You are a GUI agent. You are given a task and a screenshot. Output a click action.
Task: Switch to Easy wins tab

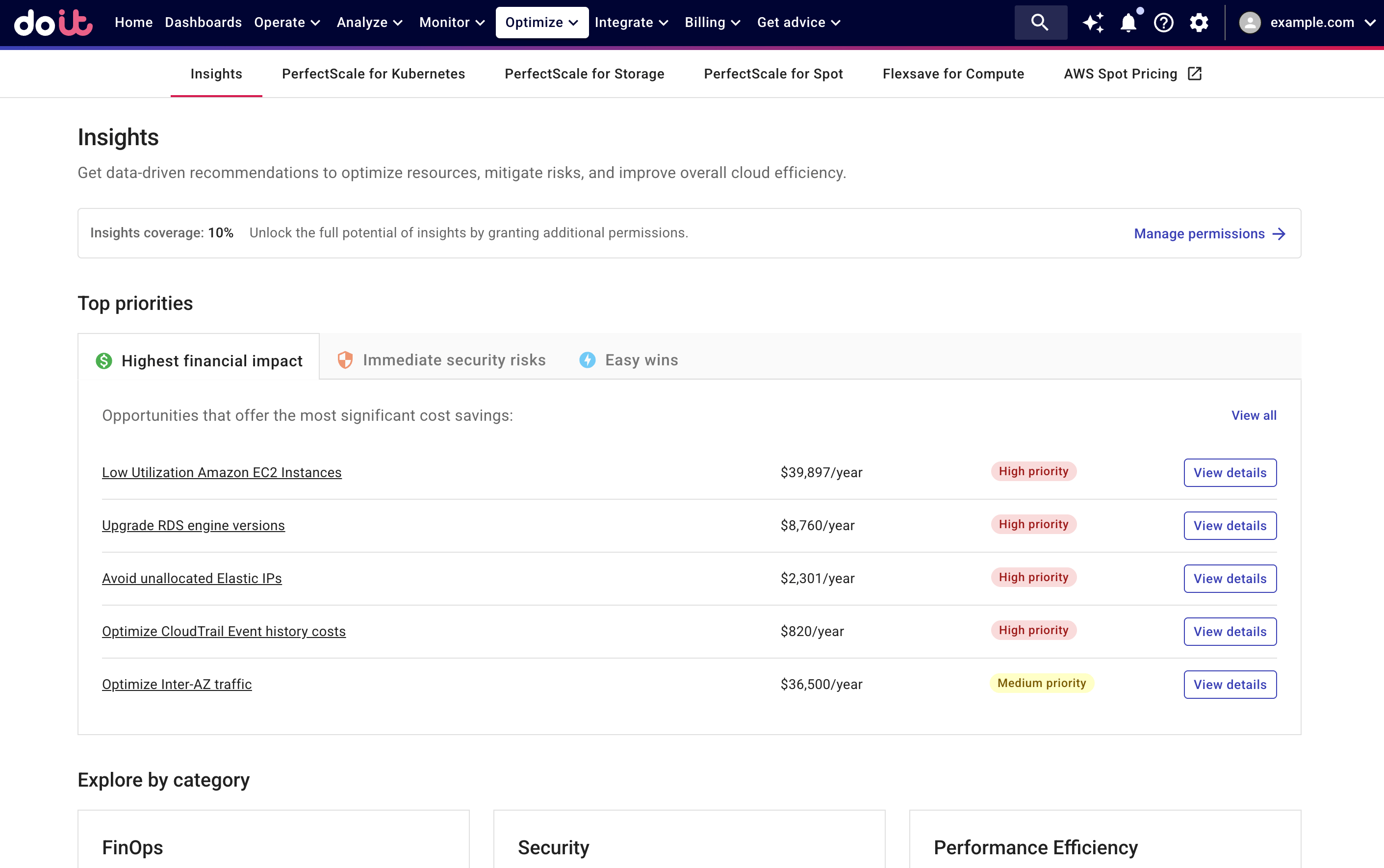[629, 360]
